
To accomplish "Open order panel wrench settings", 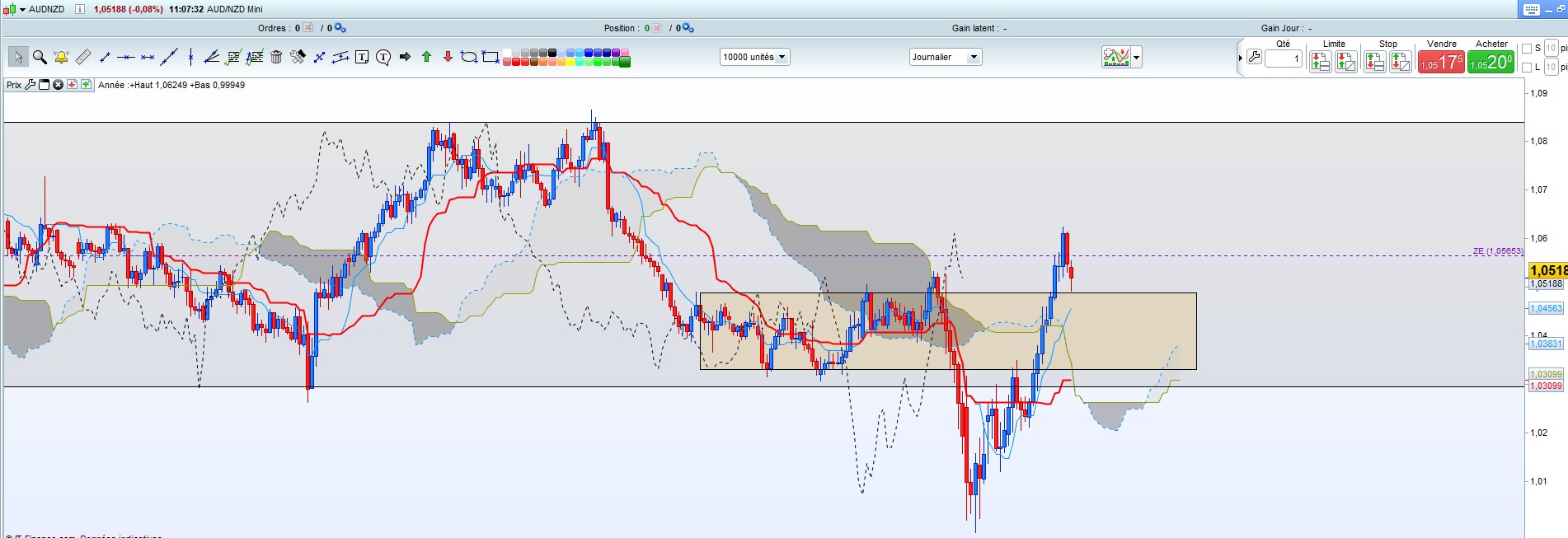I will click(1254, 58).
